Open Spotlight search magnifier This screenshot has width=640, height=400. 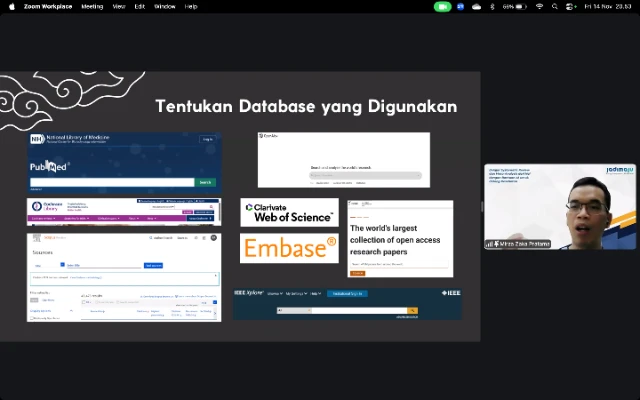(554, 7)
